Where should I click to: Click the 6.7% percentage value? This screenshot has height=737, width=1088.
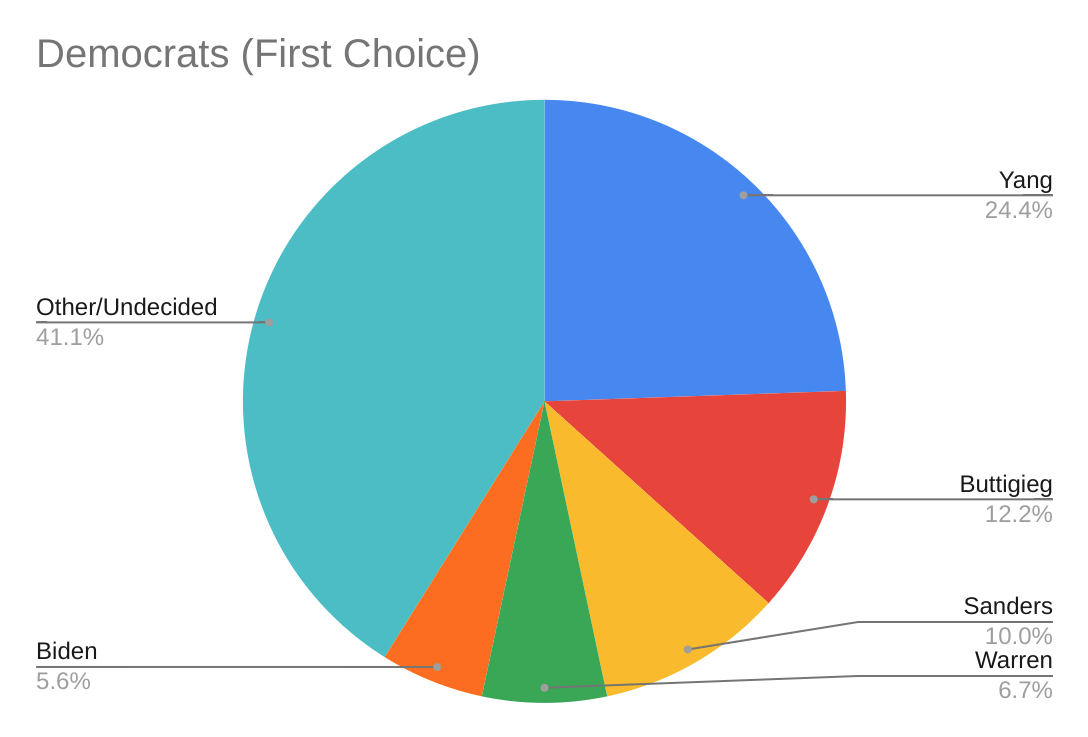tap(1025, 690)
